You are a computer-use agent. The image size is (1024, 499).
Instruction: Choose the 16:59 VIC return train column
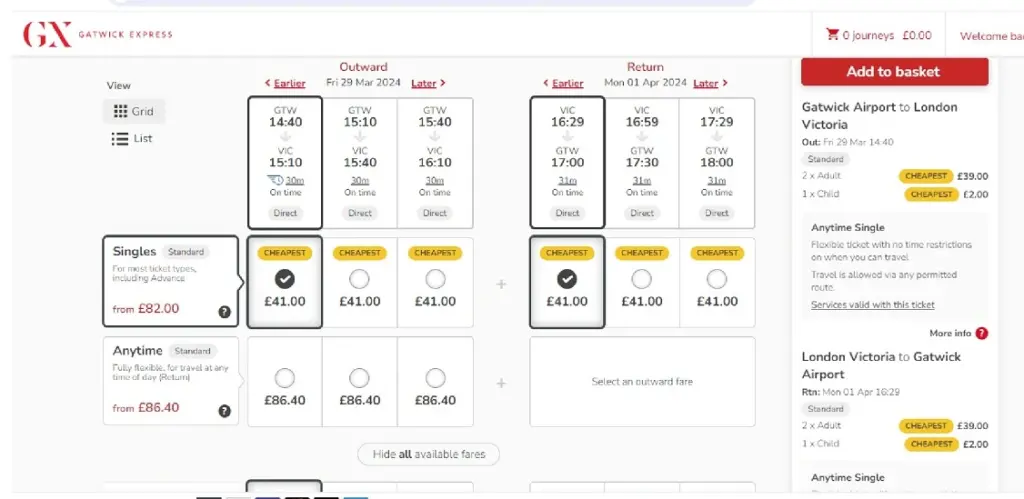point(642,162)
